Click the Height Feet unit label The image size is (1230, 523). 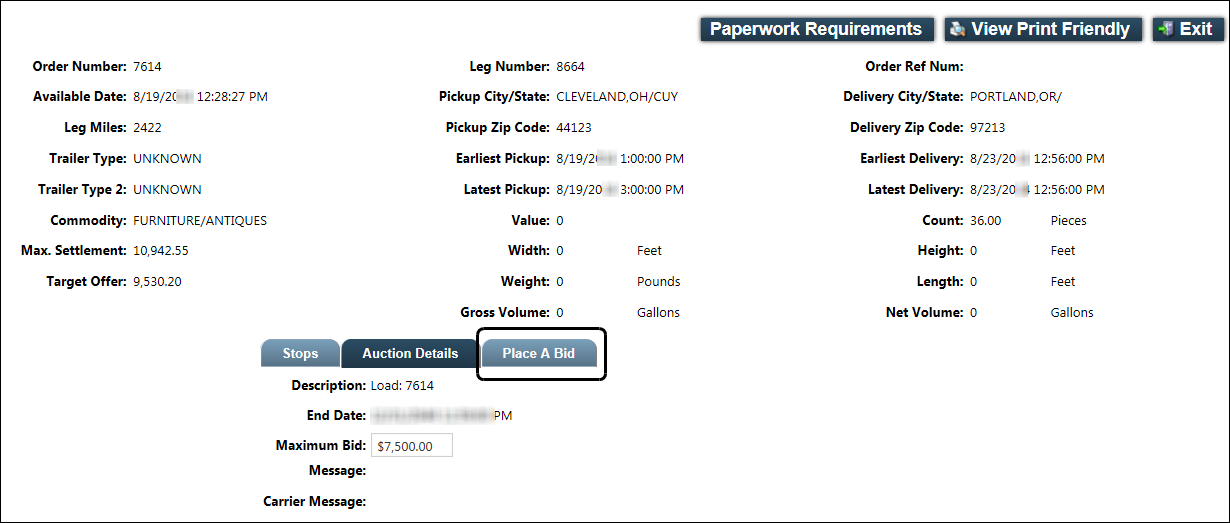(1063, 250)
